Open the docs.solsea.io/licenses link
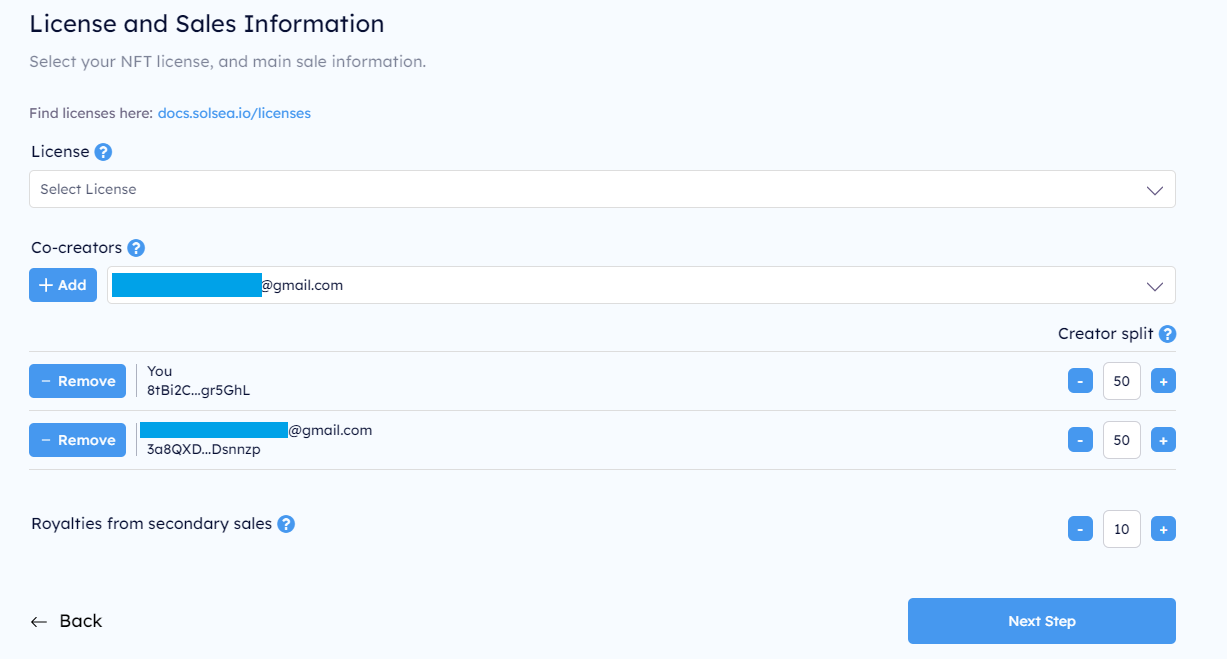 tap(234, 113)
